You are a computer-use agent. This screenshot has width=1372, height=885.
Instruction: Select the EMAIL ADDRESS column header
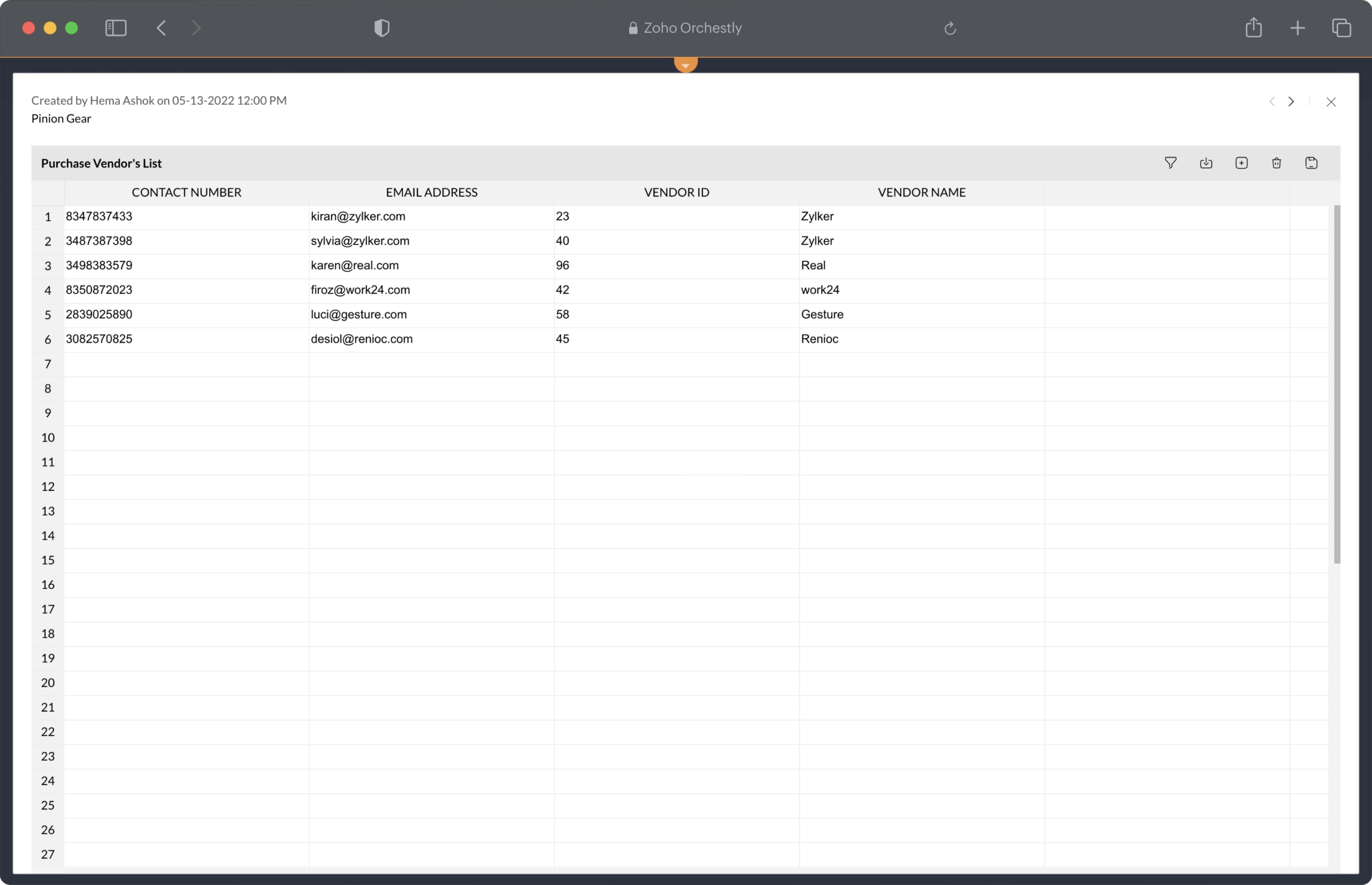431,193
